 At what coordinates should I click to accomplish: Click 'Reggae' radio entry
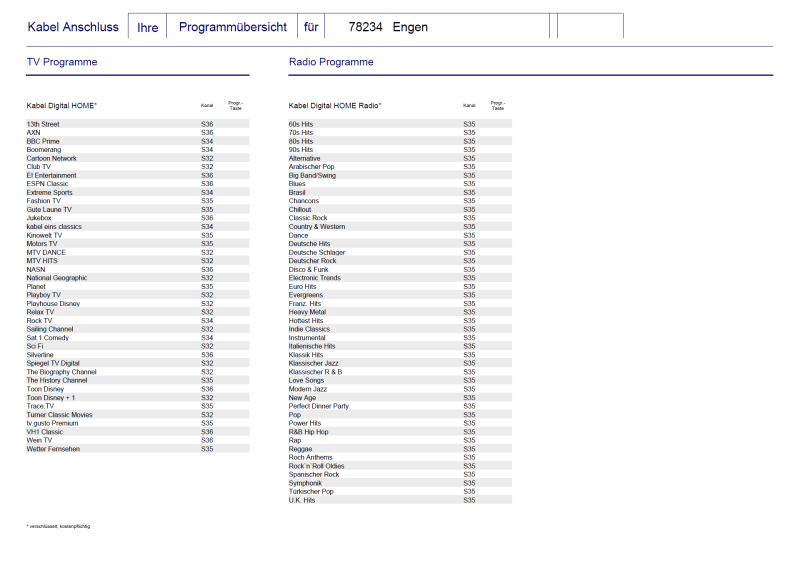click(x=400, y=449)
